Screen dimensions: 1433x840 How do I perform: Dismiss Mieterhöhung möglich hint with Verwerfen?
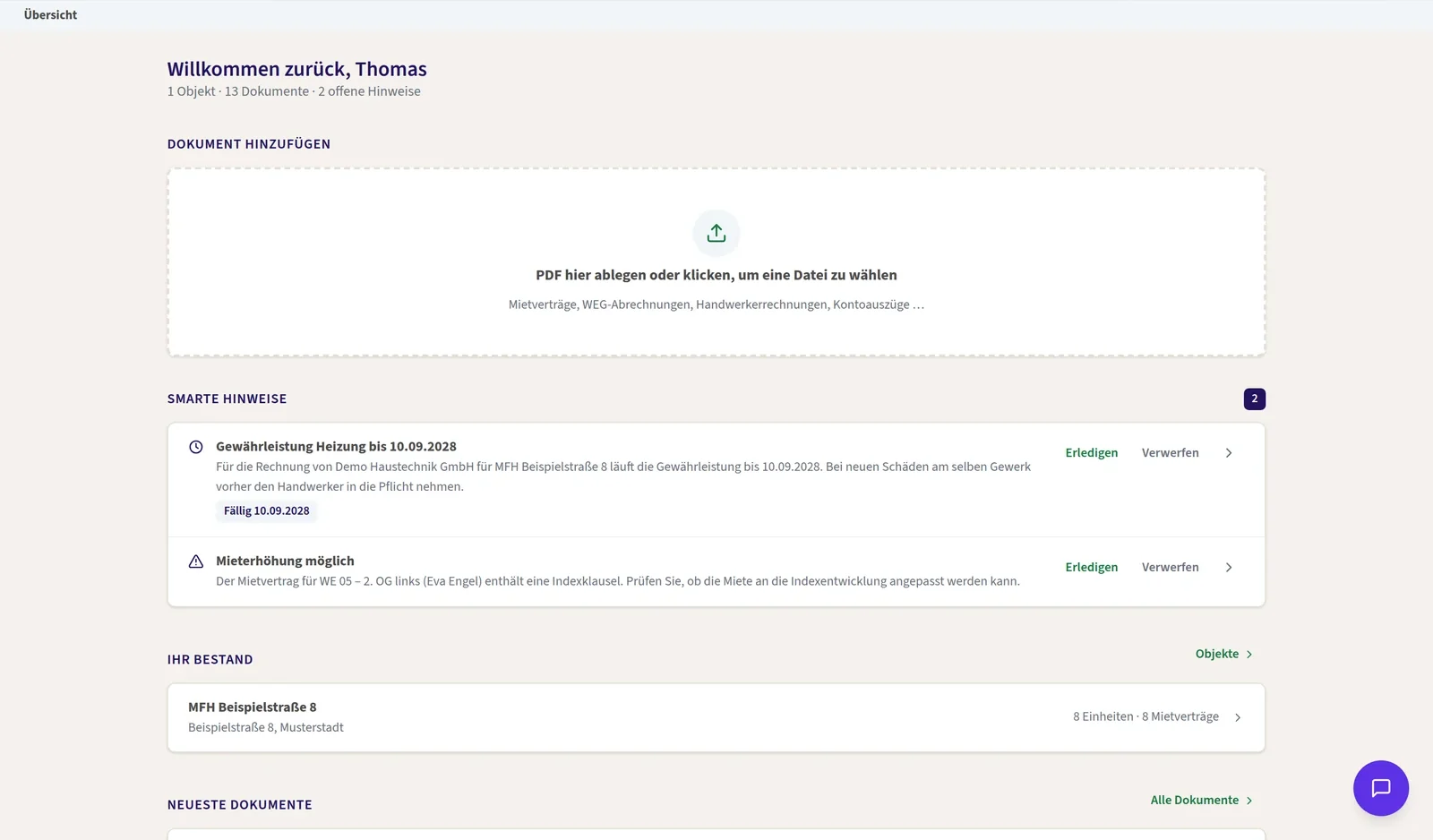1170,568
